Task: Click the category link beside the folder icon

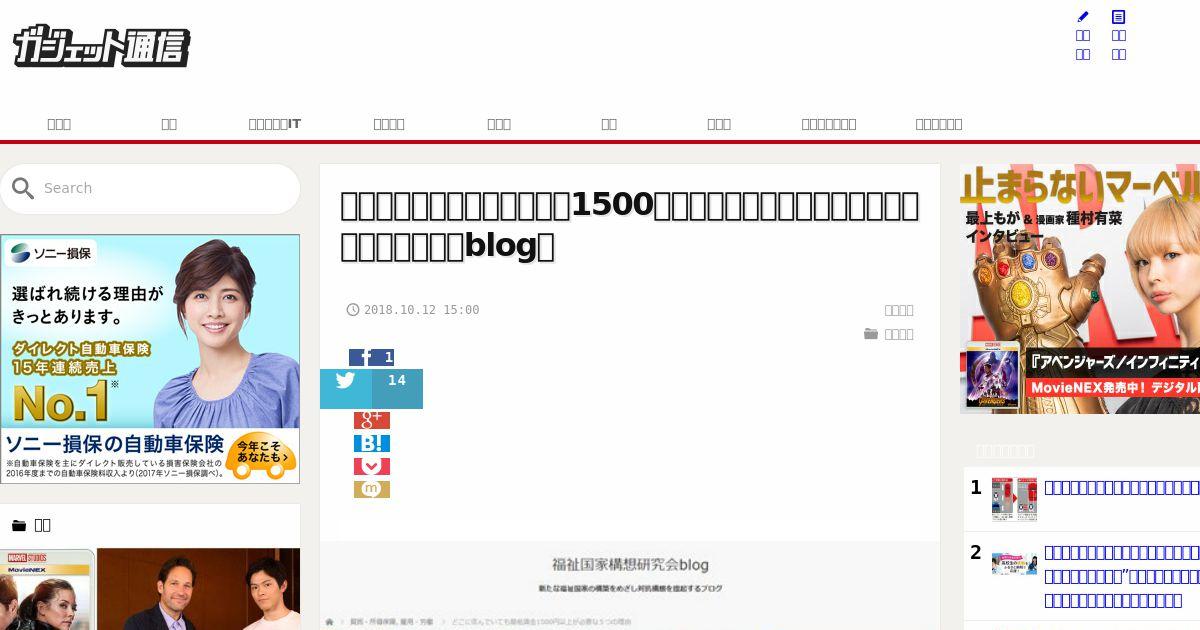Action: pos(898,334)
